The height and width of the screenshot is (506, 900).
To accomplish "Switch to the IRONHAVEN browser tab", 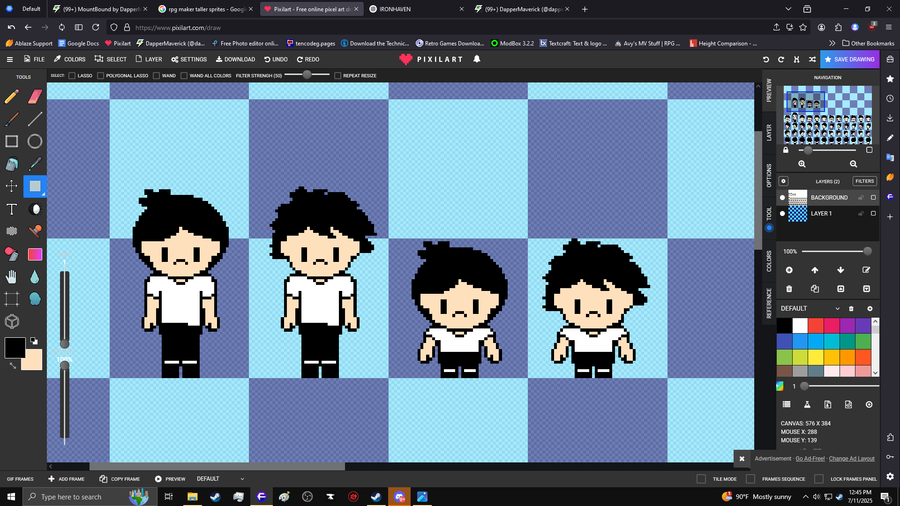I will [x=416, y=9].
